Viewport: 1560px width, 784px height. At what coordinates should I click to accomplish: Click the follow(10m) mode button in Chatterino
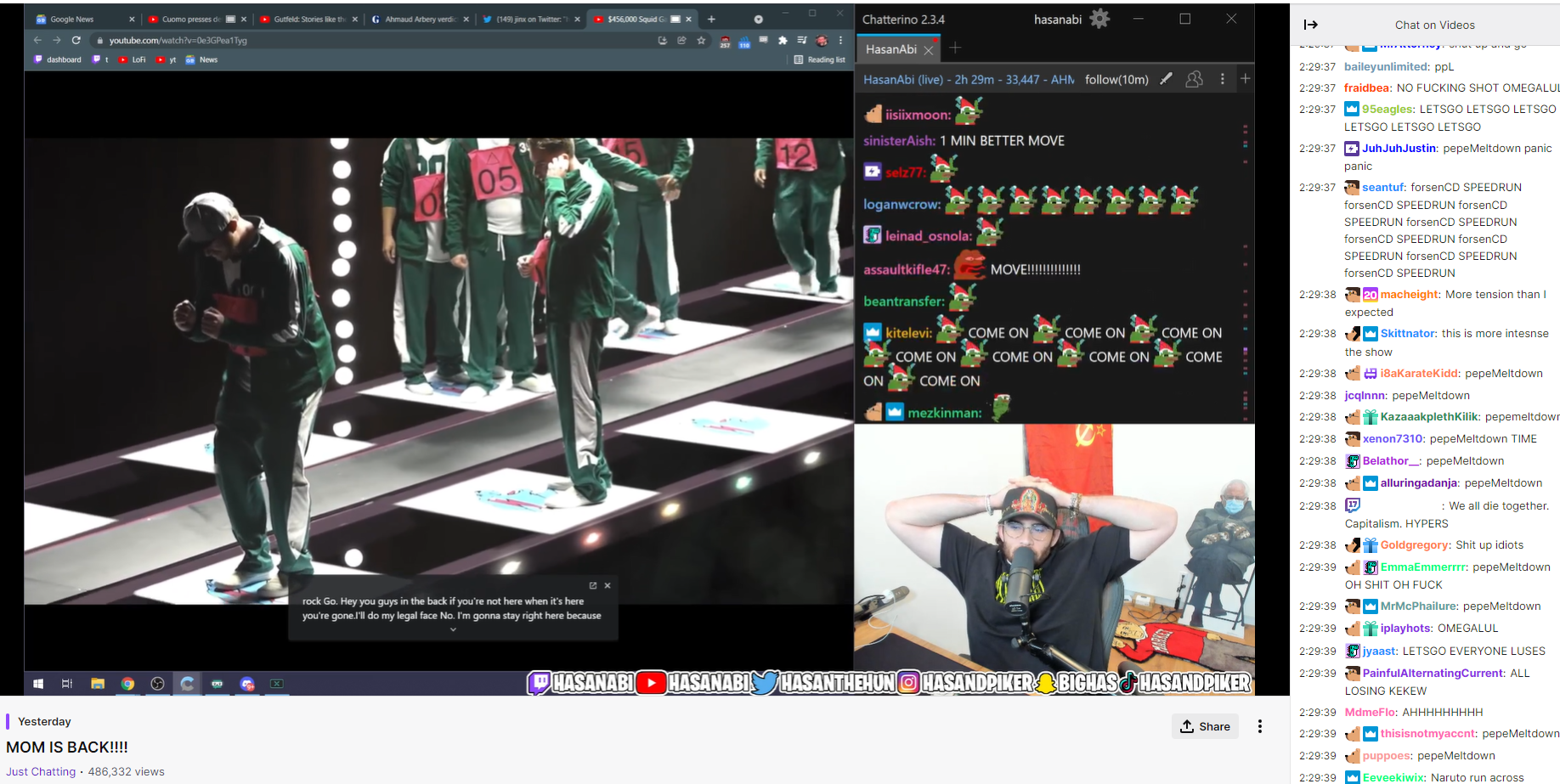tap(1116, 79)
